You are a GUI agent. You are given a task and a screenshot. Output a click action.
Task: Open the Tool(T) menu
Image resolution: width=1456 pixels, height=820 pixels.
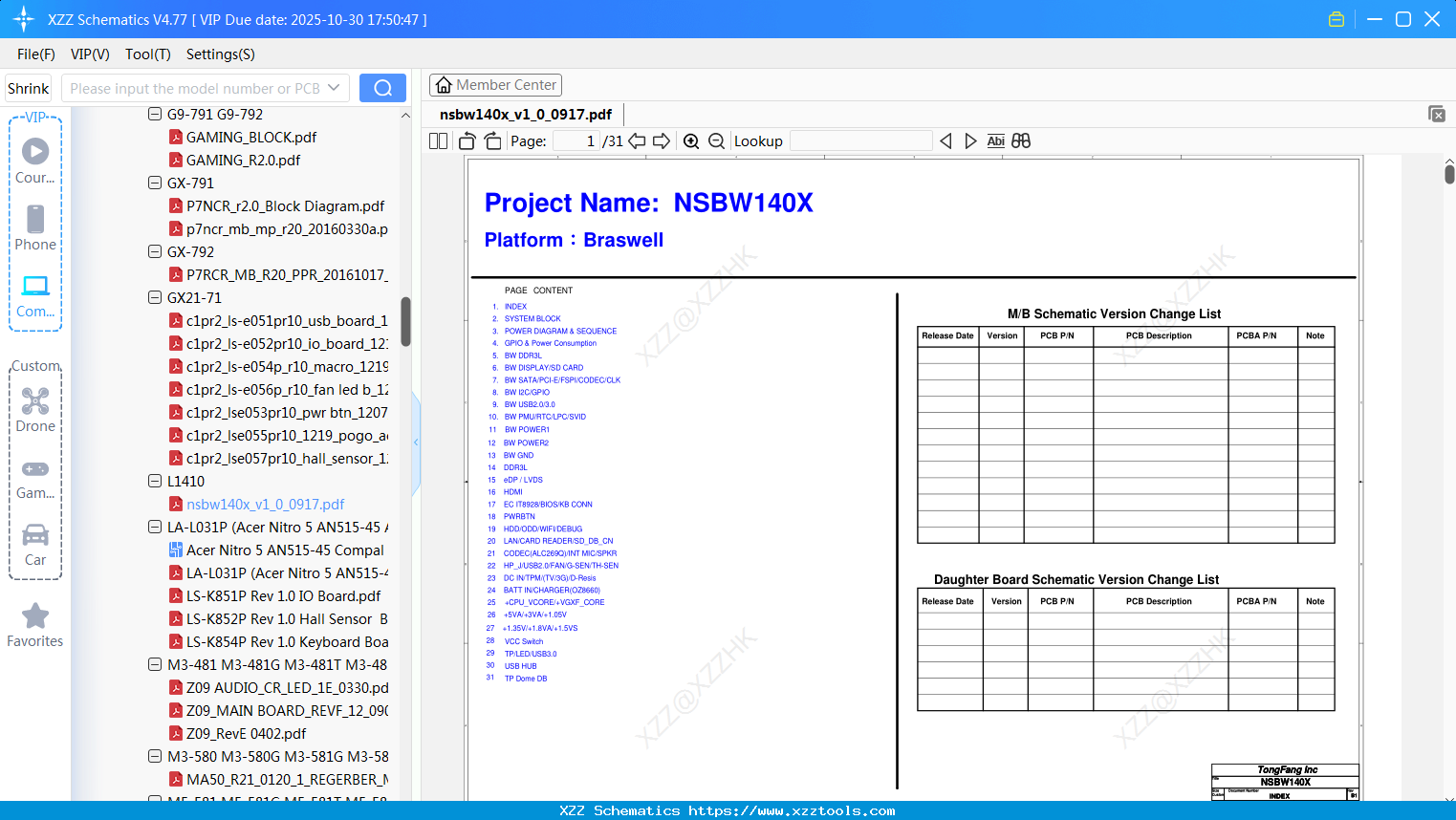point(148,54)
